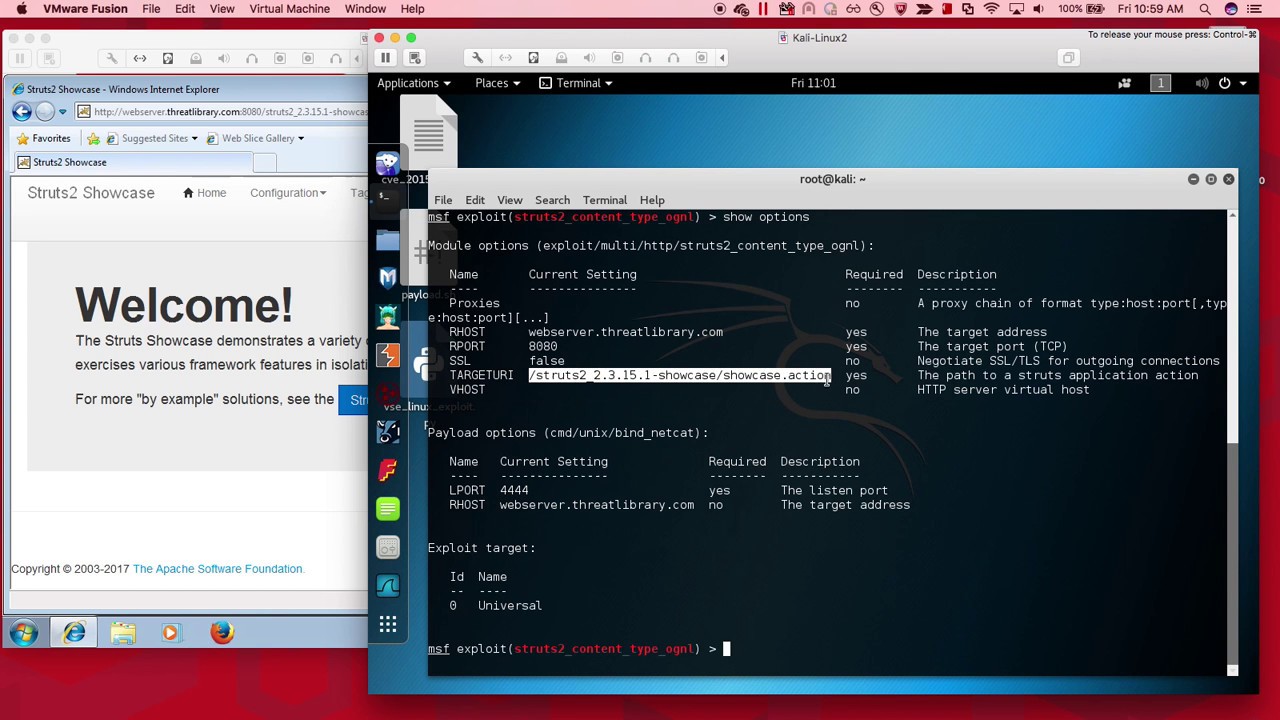Click the Unity view icon in Kali-Linux2 toolbar

[x=1068, y=58]
